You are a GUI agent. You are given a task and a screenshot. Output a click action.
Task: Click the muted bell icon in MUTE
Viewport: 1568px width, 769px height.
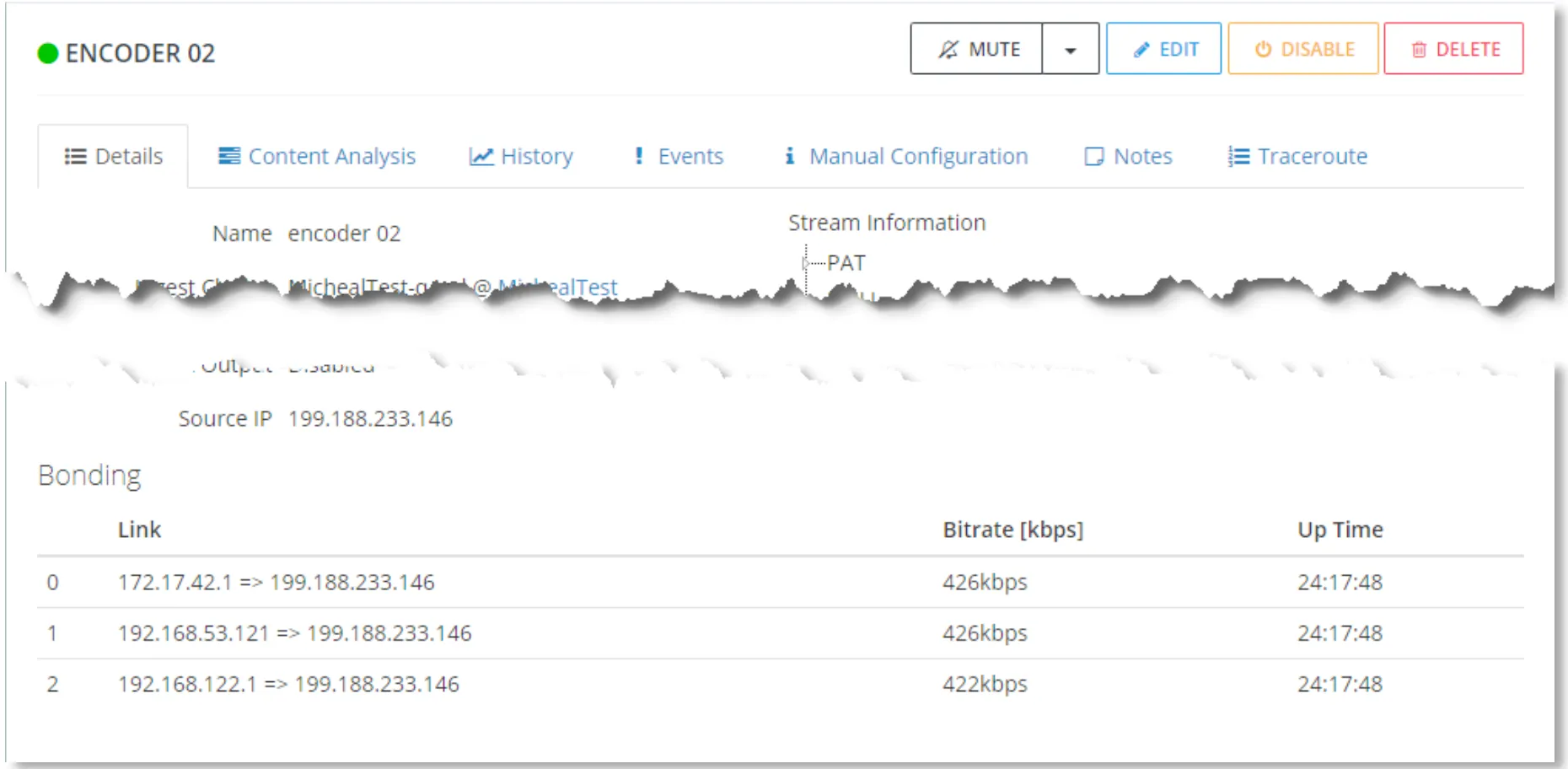pyautogui.click(x=948, y=50)
